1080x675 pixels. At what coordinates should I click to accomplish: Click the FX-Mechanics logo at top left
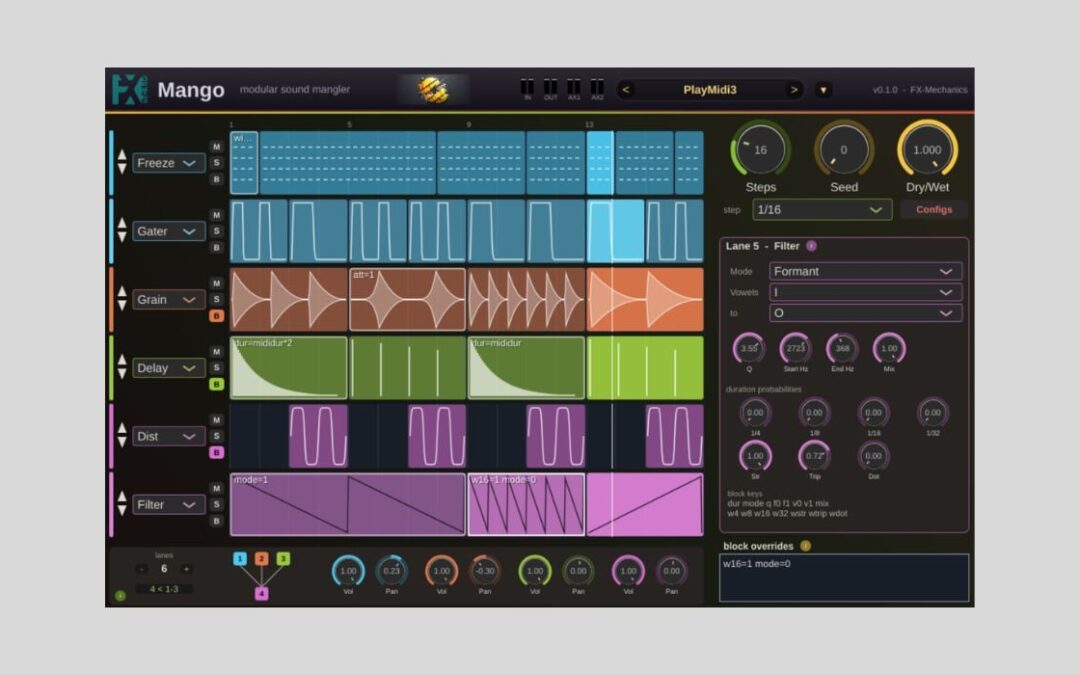(129, 90)
